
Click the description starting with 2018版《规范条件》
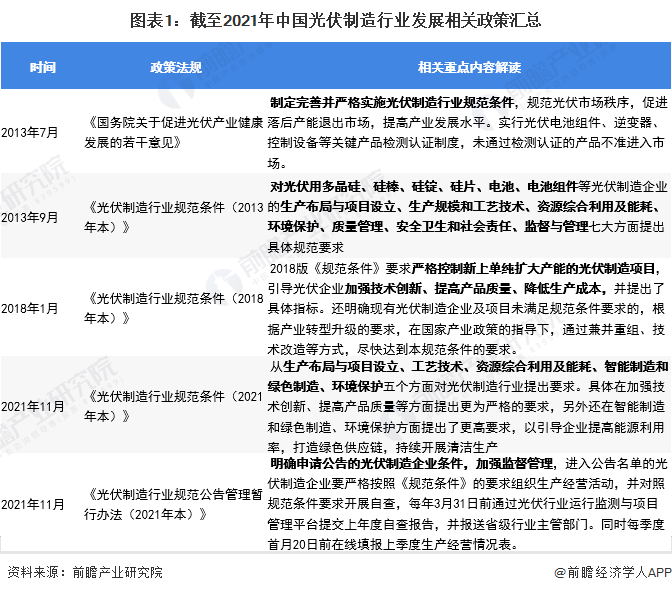coord(467,308)
